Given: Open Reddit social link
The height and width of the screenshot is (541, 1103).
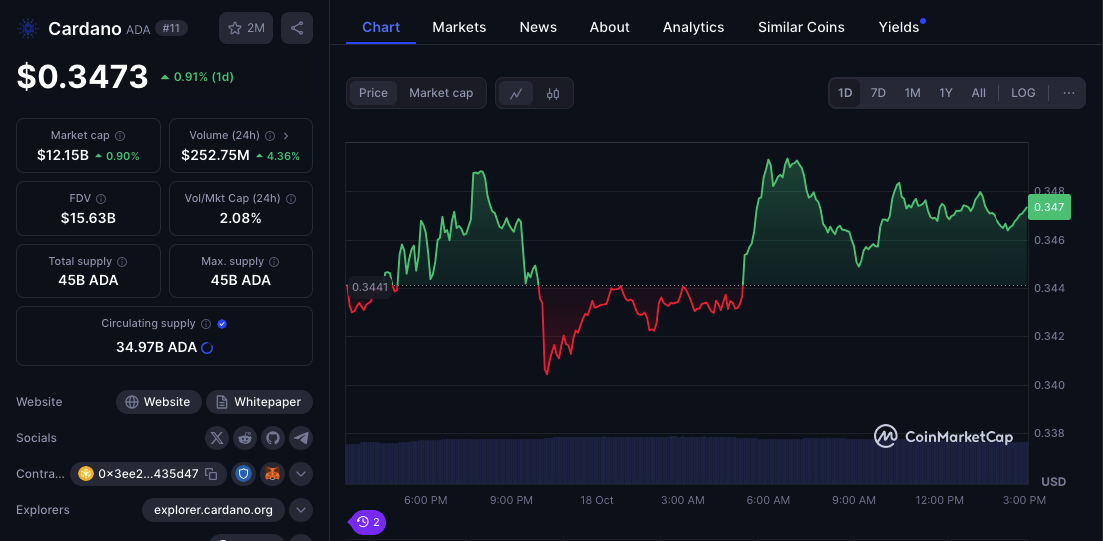Looking at the screenshot, I should tap(245, 438).
